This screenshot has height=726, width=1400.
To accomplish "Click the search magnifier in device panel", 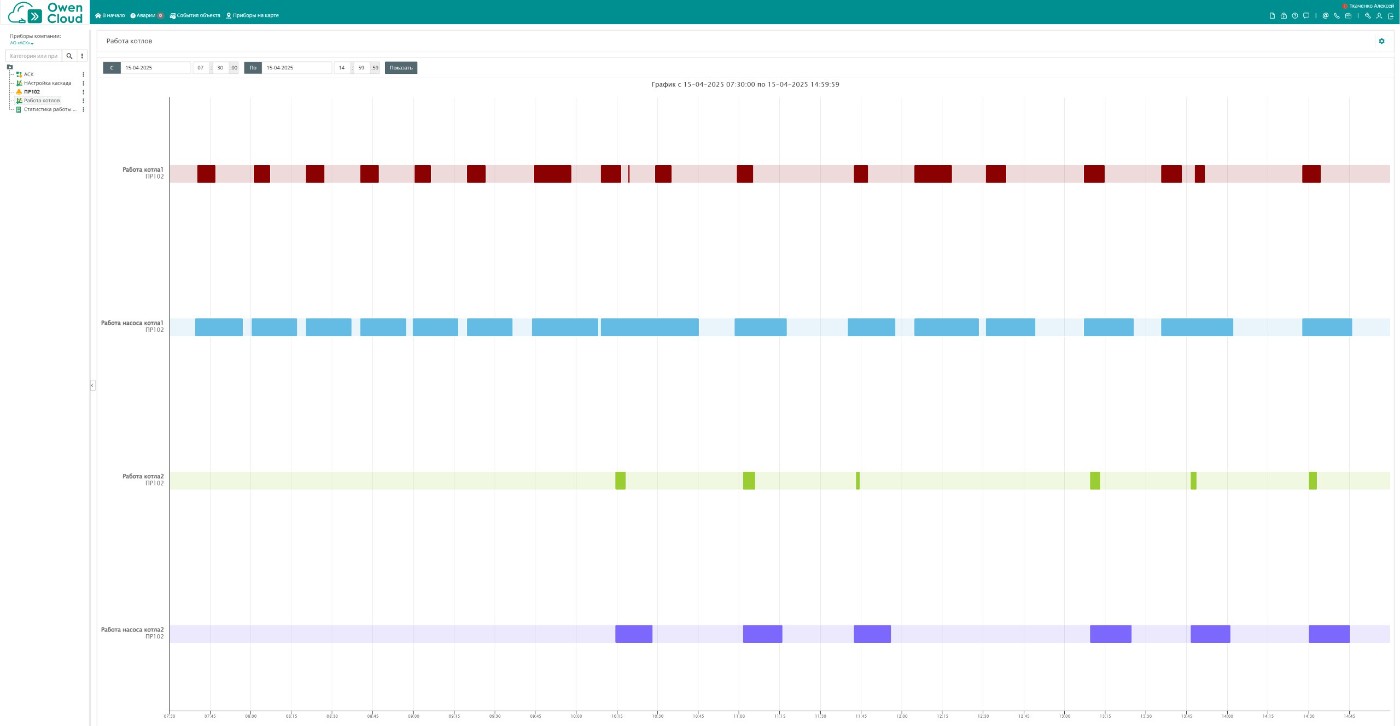I will click(x=69, y=56).
